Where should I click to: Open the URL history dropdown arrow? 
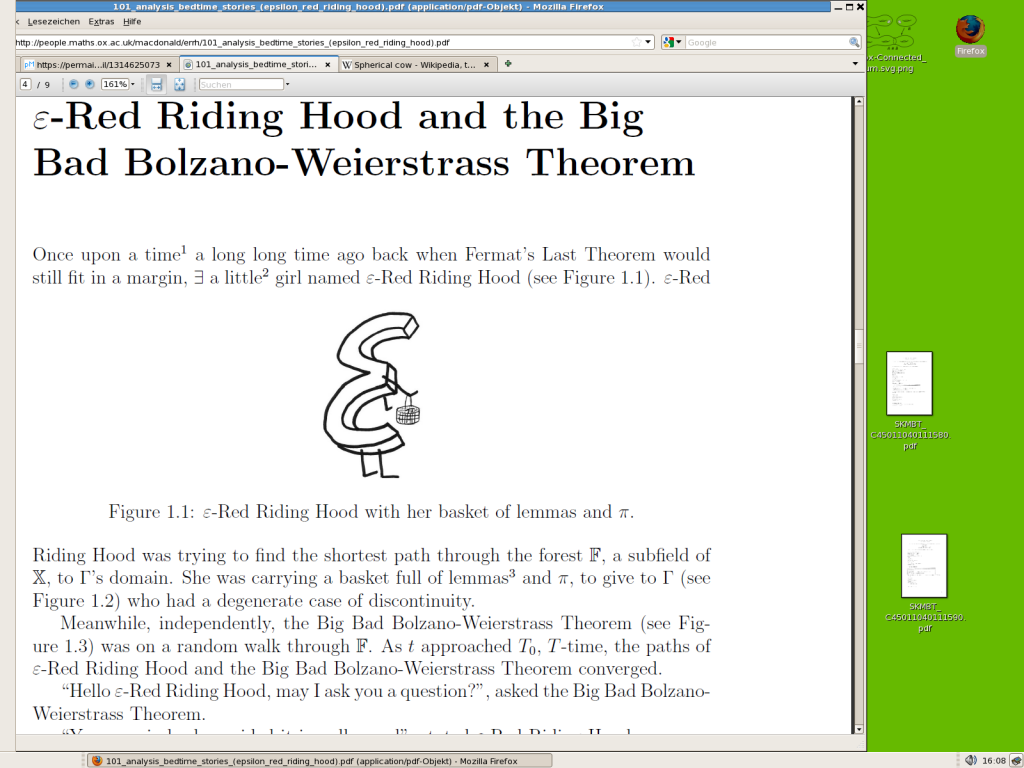pos(649,43)
